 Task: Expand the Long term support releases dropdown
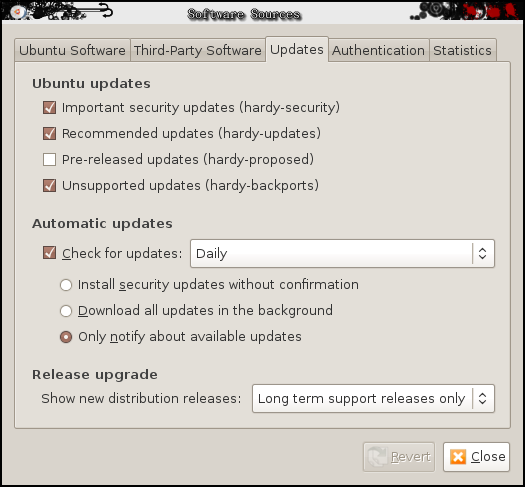(x=373, y=398)
